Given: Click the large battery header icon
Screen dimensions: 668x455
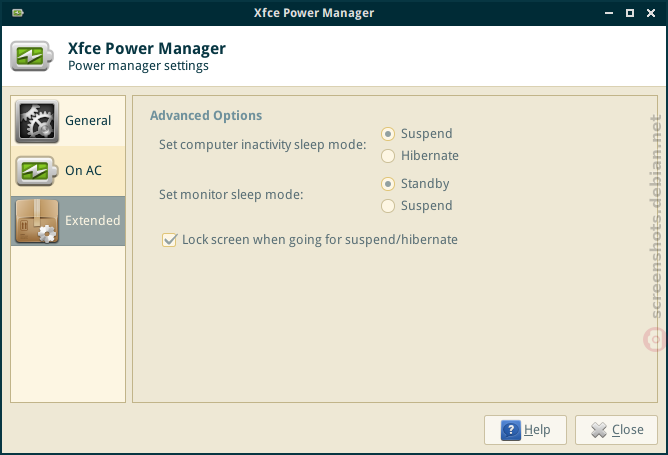Looking at the screenshot, I should coord(32,56).
